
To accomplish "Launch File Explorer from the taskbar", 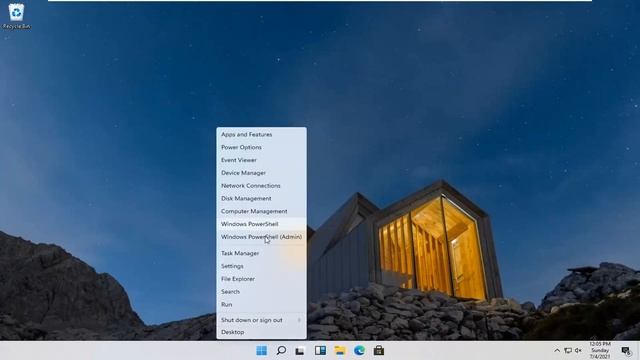I will click(x=340, y=350).
